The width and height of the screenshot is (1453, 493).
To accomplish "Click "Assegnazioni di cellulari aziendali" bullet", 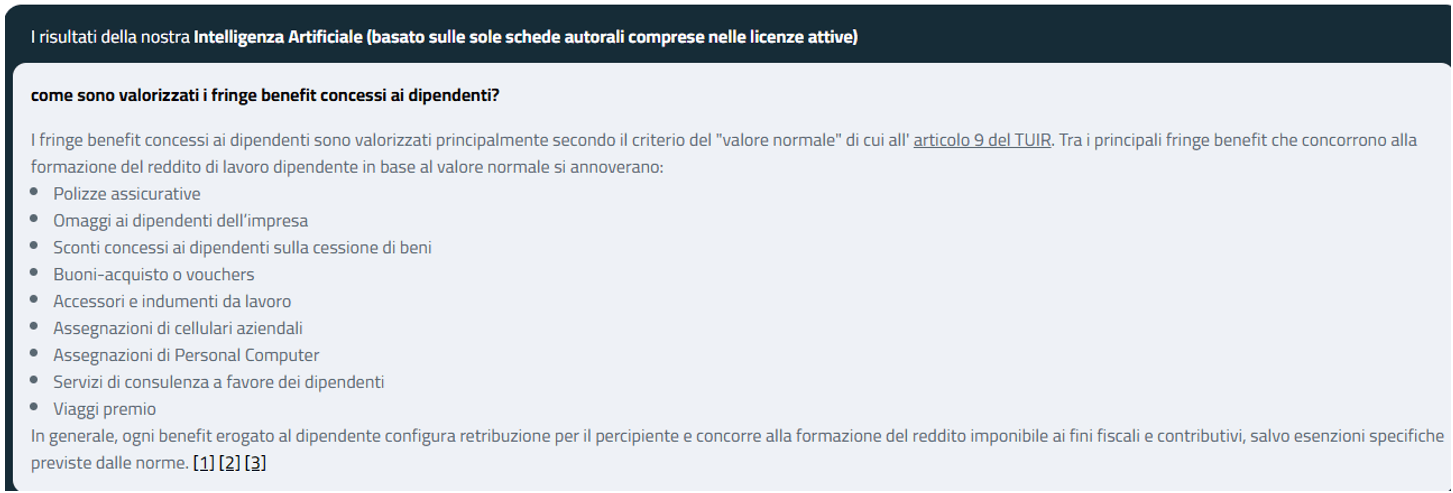I will [178, 328].
